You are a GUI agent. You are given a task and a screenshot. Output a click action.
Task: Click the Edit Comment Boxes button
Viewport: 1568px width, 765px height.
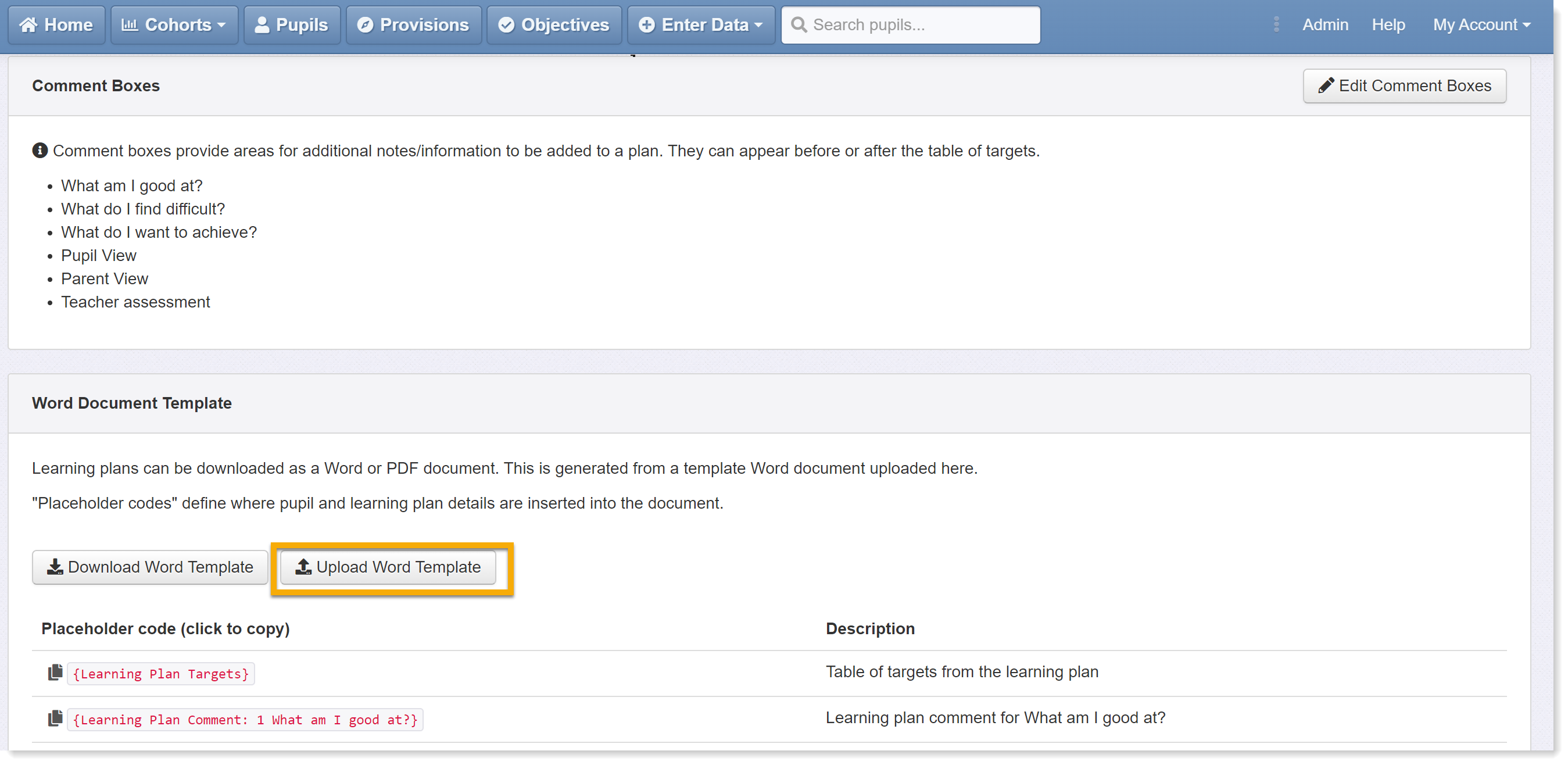(1404, 86)
